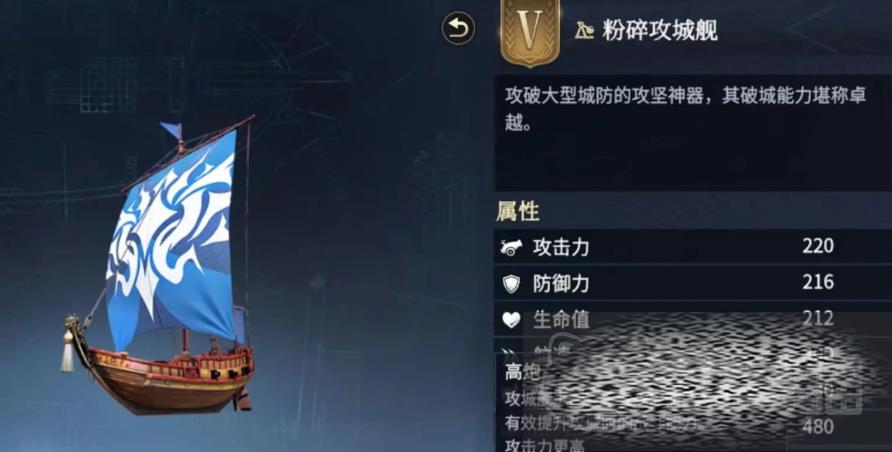This screenshot has height=452, width=892.
Task: Select the 攻击力 attribute row
Action: point(693,247)
